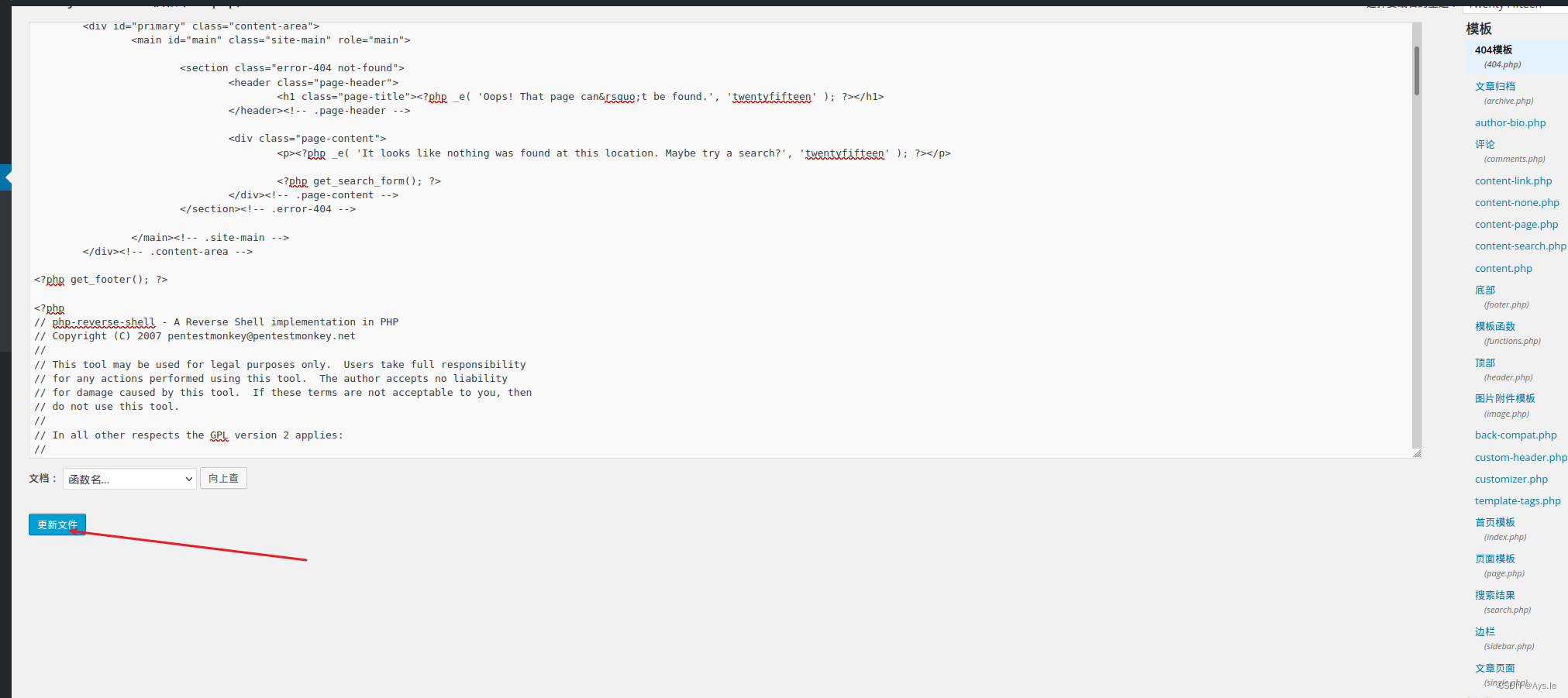
Task: Open customizer.php template file
Action: click(x=1511, y=479)
